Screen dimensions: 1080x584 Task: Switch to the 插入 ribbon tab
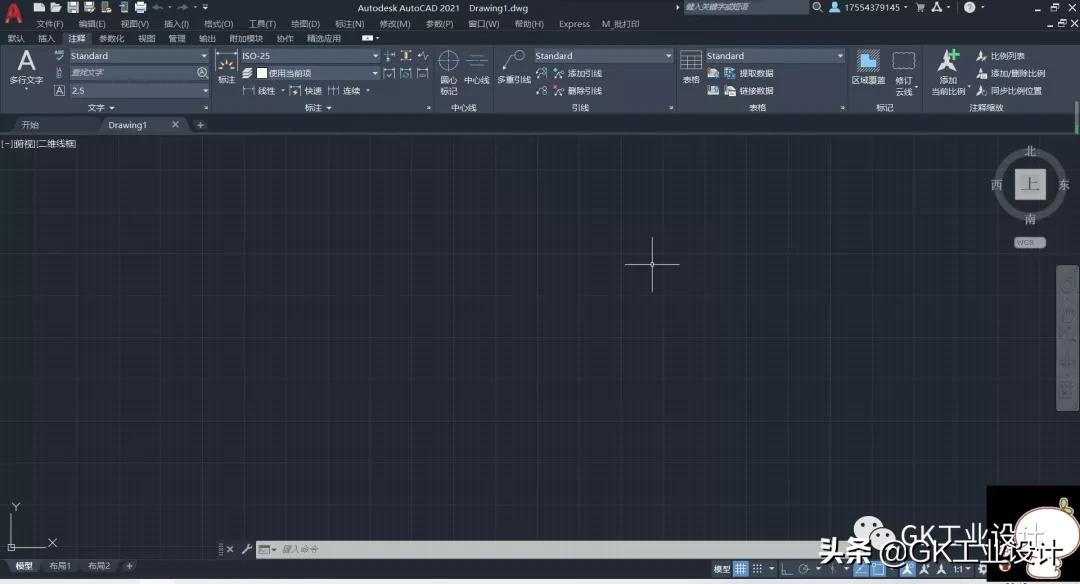pyautogui.click(x=46, y=39)
